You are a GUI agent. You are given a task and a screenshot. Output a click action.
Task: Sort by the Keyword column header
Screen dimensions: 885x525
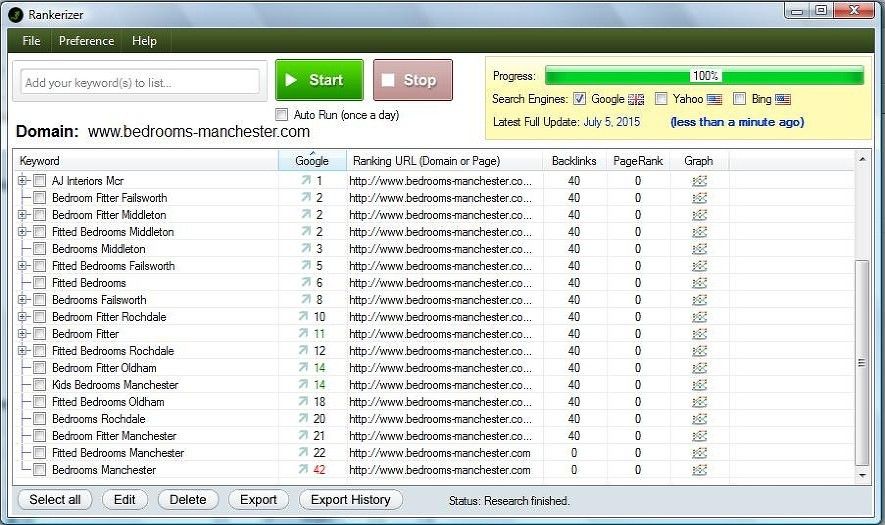146,160
